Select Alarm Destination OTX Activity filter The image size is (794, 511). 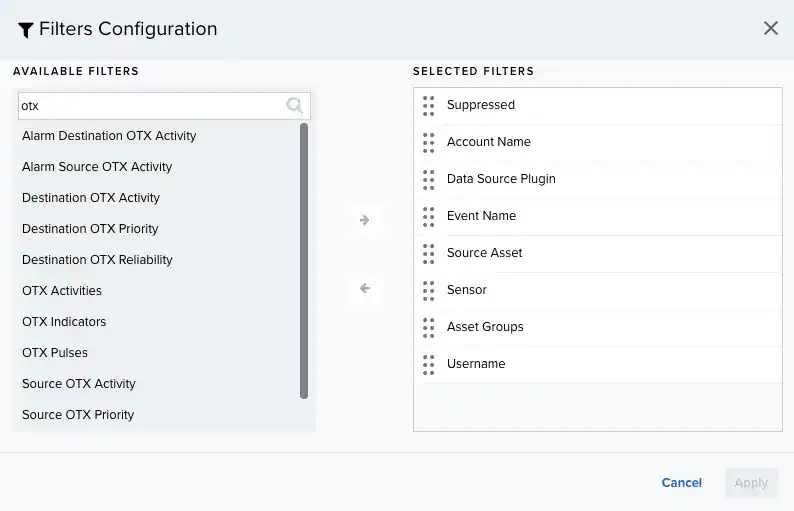(109, 136)
